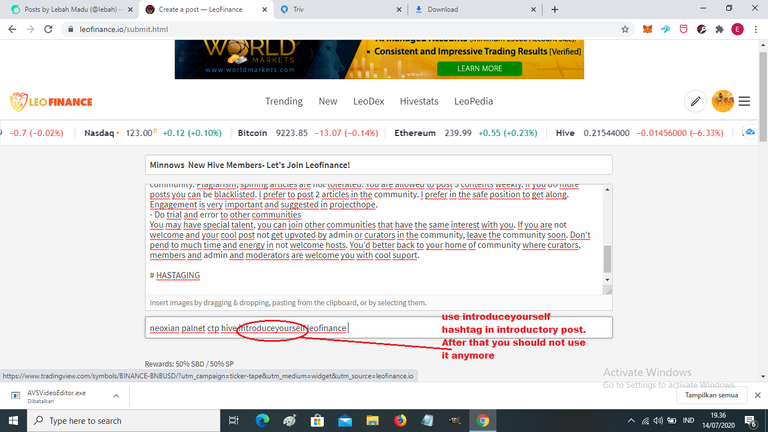This screenshot has width=768, height=432.
Task: Open Chrome profile E avatar
Action: pos(738,29)
